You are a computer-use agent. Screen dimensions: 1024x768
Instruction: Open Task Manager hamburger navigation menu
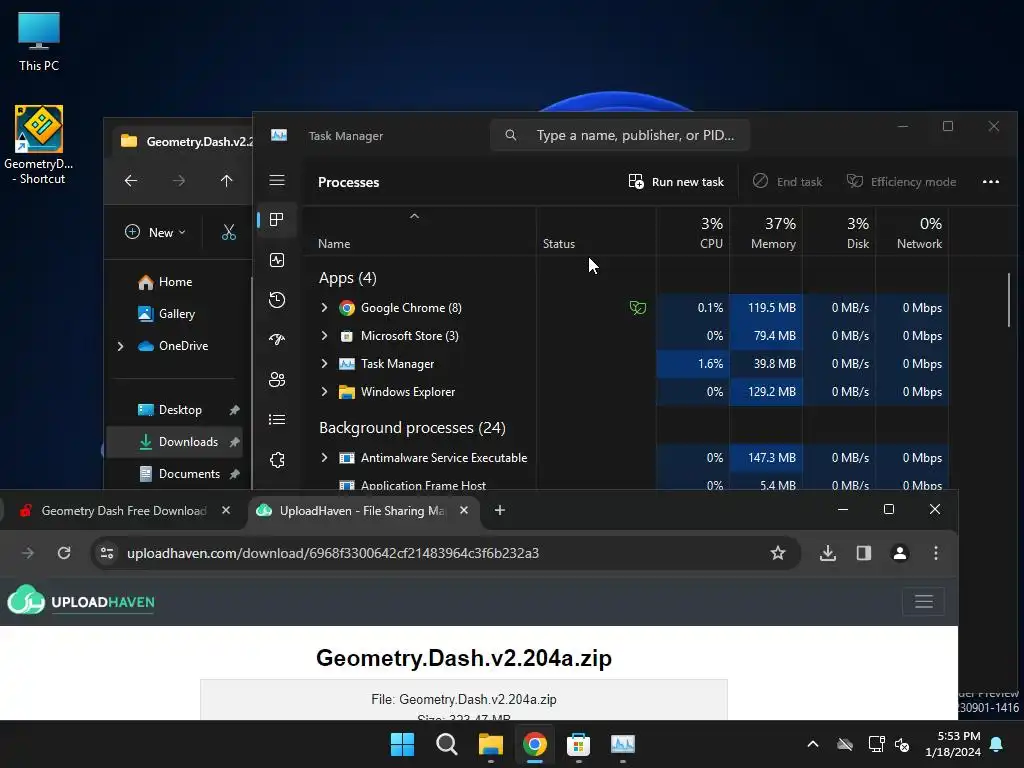click(277, 180)
